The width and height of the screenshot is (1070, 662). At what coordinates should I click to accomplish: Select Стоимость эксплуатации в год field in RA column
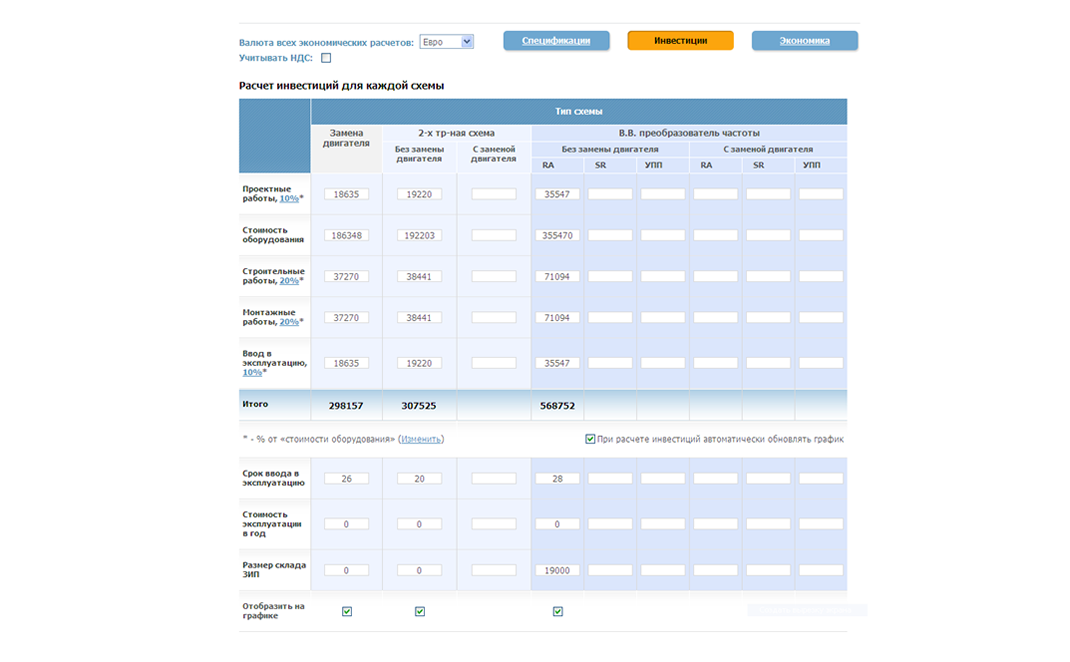557,524
